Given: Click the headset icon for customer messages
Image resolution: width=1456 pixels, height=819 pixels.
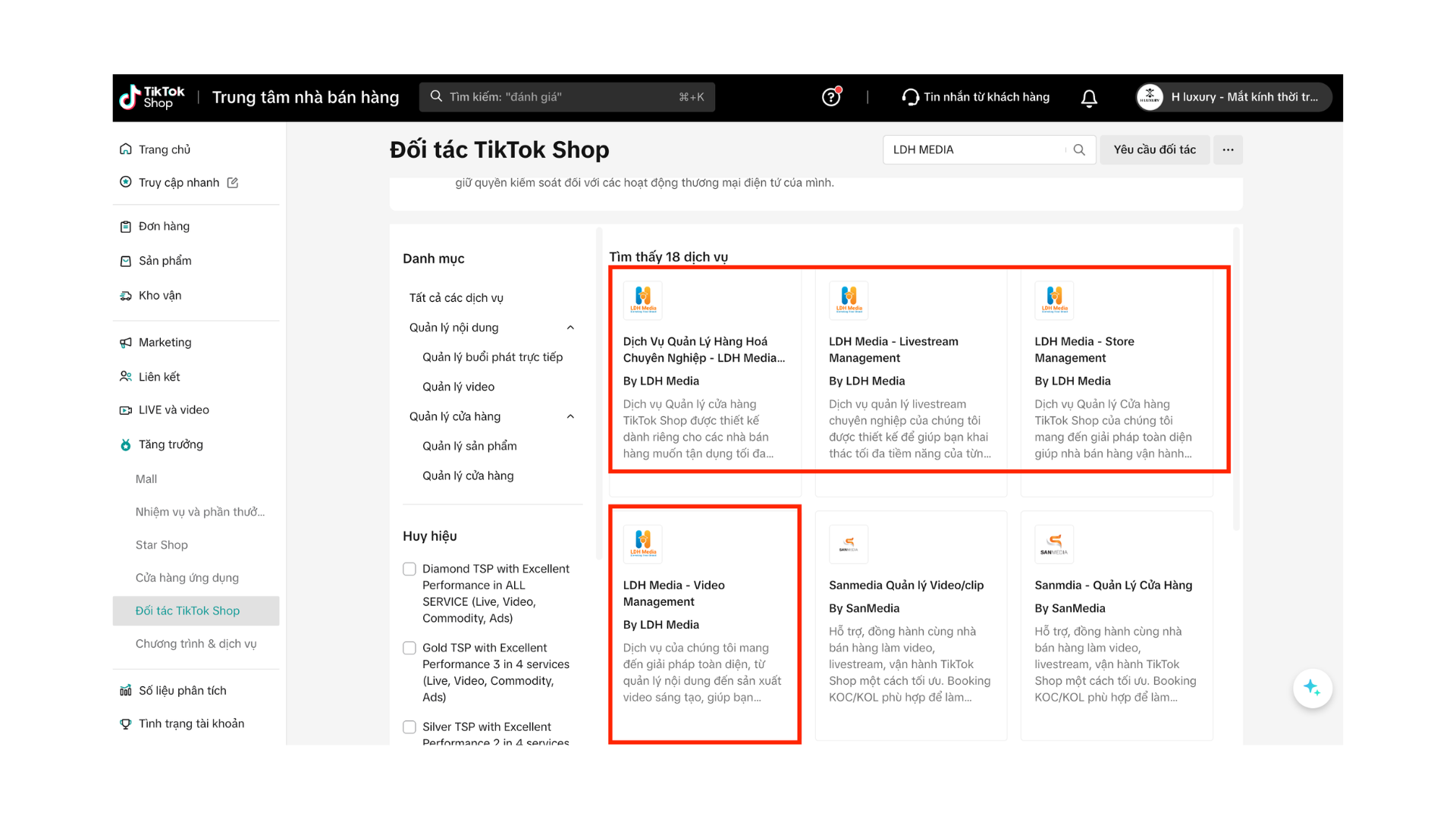Looking at the screenshot, I should [x=909, y=97].
